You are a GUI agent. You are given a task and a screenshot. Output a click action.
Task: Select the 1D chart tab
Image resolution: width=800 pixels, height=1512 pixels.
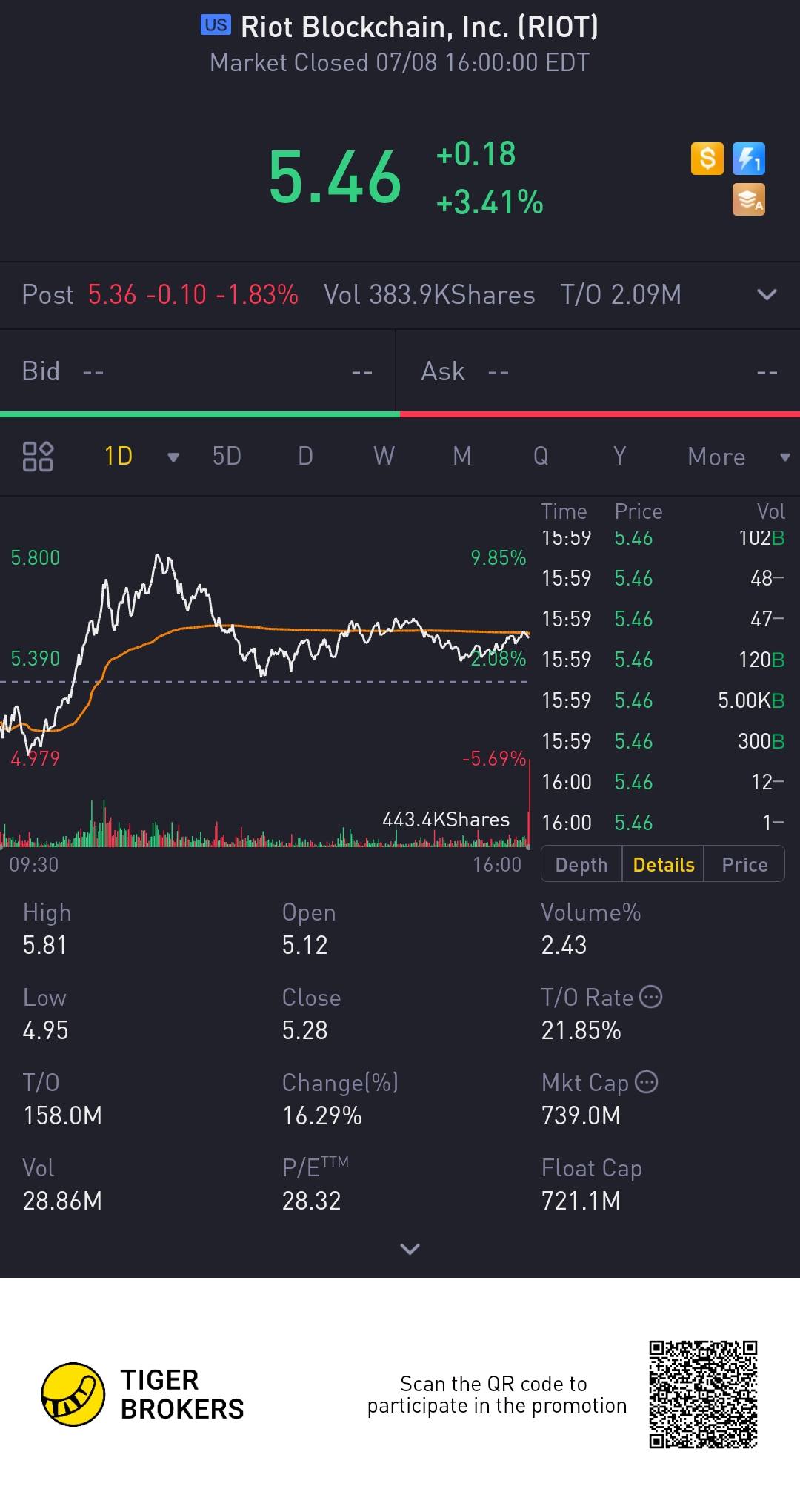point(119,457)
